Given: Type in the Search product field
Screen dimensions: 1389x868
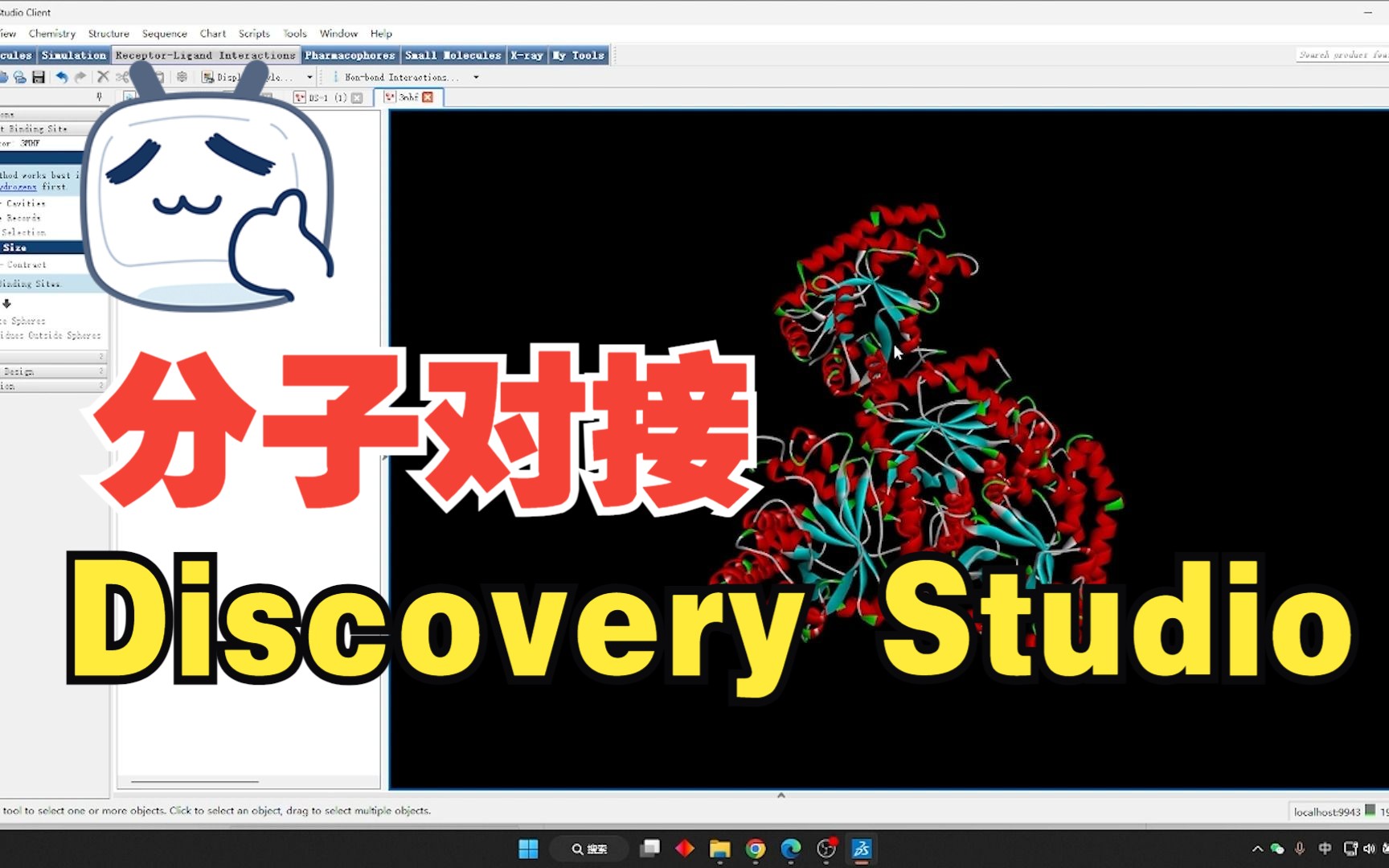Looking at the screenshot, I should [1338, 55].
